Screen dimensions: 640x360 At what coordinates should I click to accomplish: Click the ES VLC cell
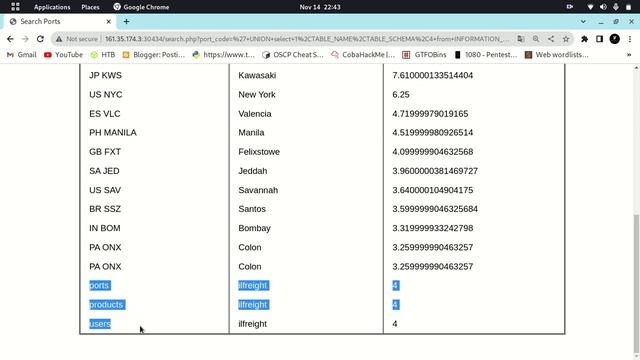104,114
